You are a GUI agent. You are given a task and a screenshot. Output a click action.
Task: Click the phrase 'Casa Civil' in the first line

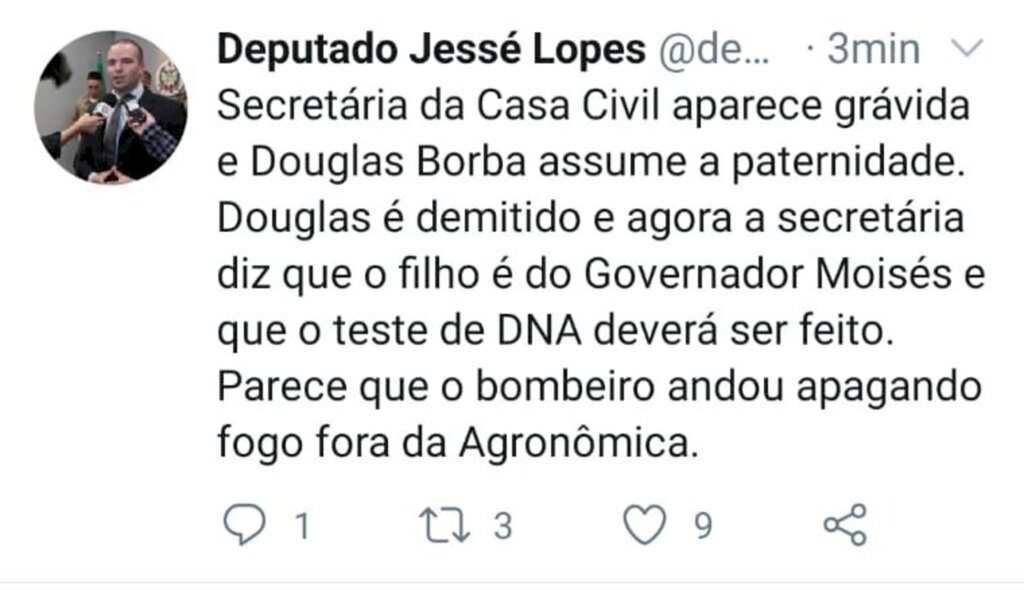click(x=568, y=105)
